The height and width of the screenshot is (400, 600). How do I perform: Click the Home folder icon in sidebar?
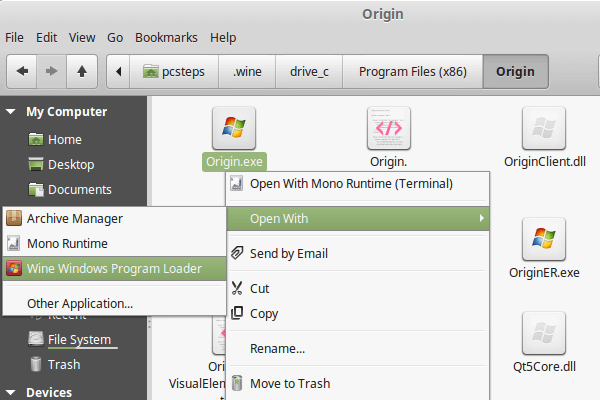[x=36, y=139]
